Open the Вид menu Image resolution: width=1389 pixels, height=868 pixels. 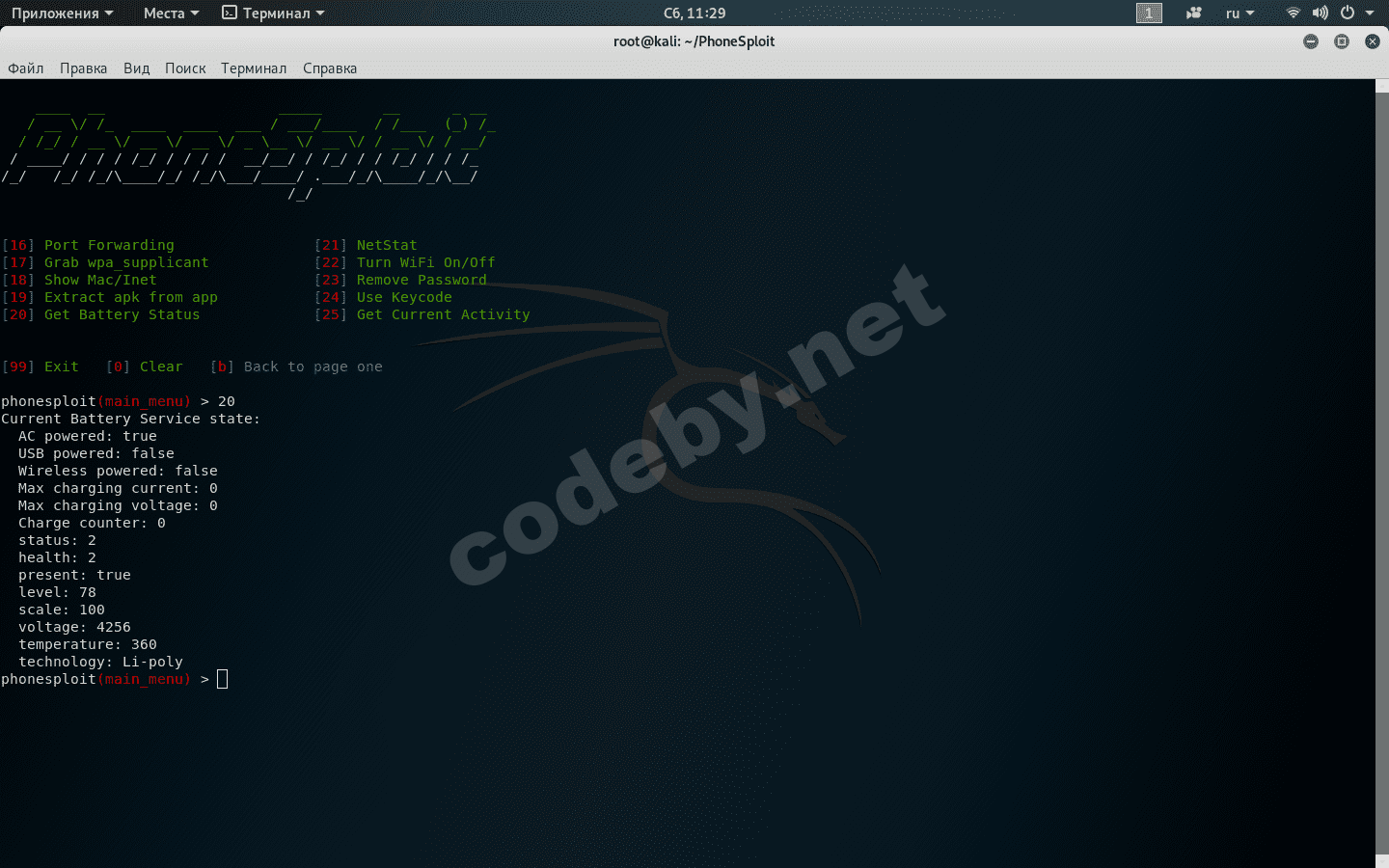point(136,68)
